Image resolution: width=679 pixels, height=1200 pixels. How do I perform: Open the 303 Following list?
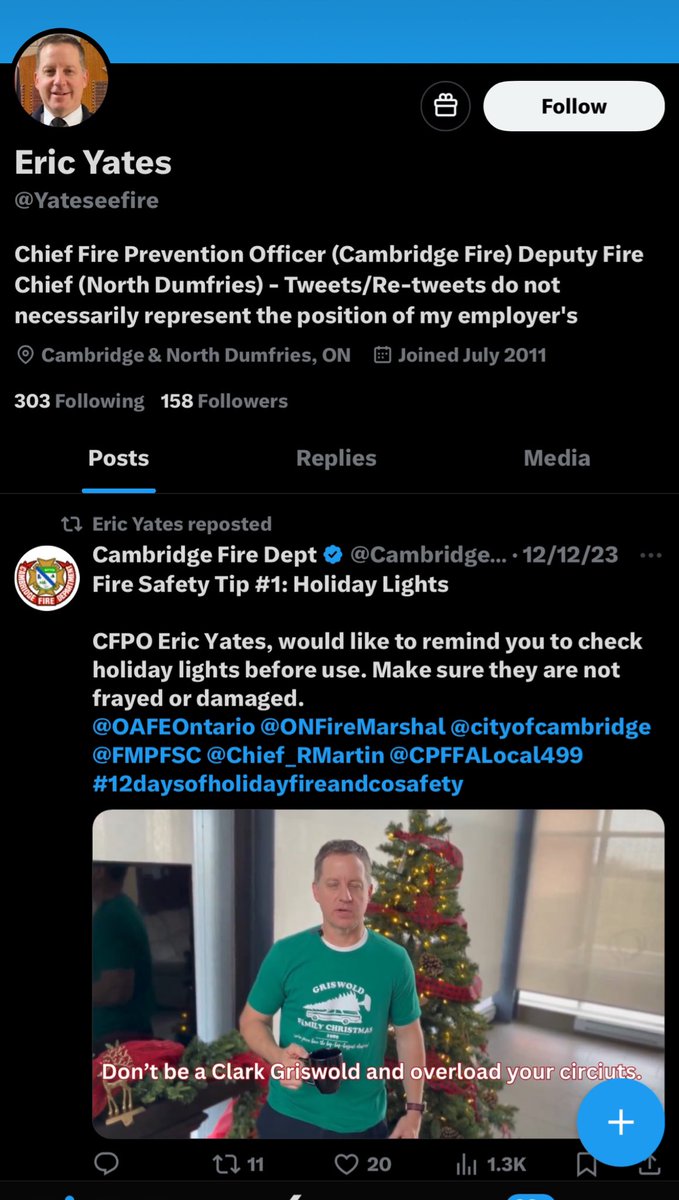point(79,401)
